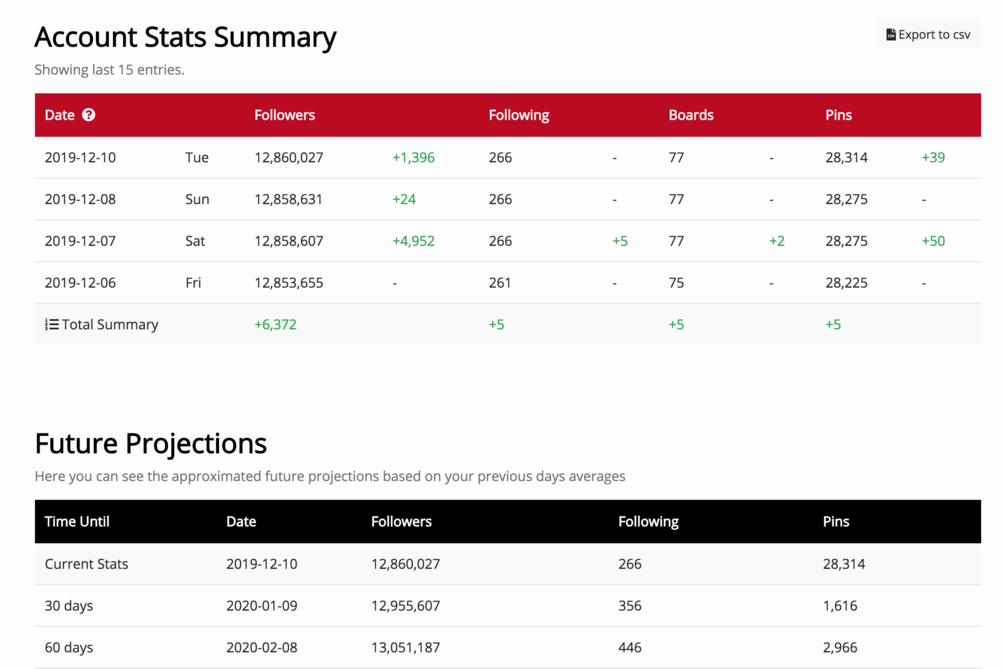
Task: Click the 2019-12-08 date cell
Action: [x=80, y=199]
